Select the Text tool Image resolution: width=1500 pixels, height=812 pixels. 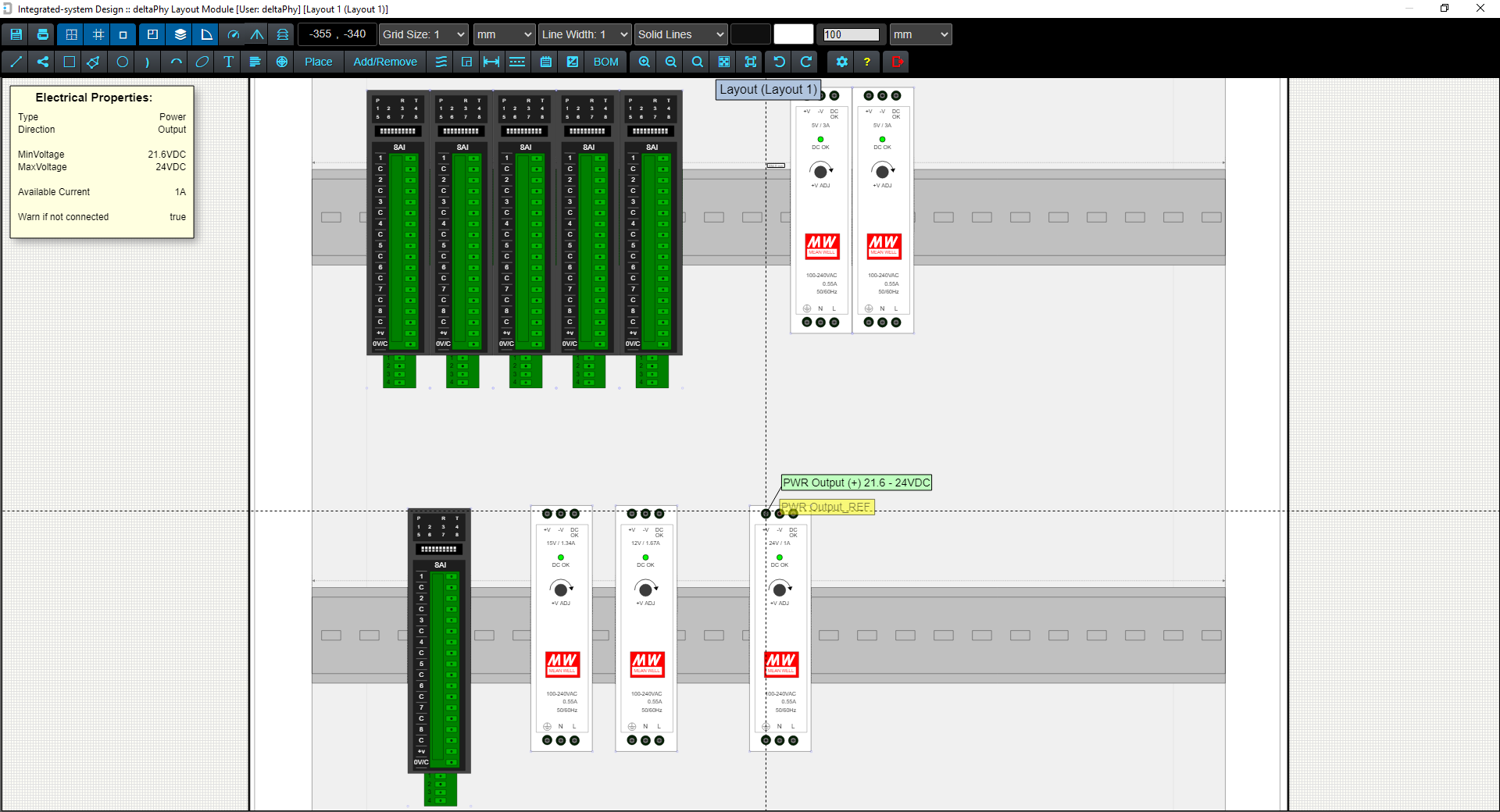pos(228,62)
